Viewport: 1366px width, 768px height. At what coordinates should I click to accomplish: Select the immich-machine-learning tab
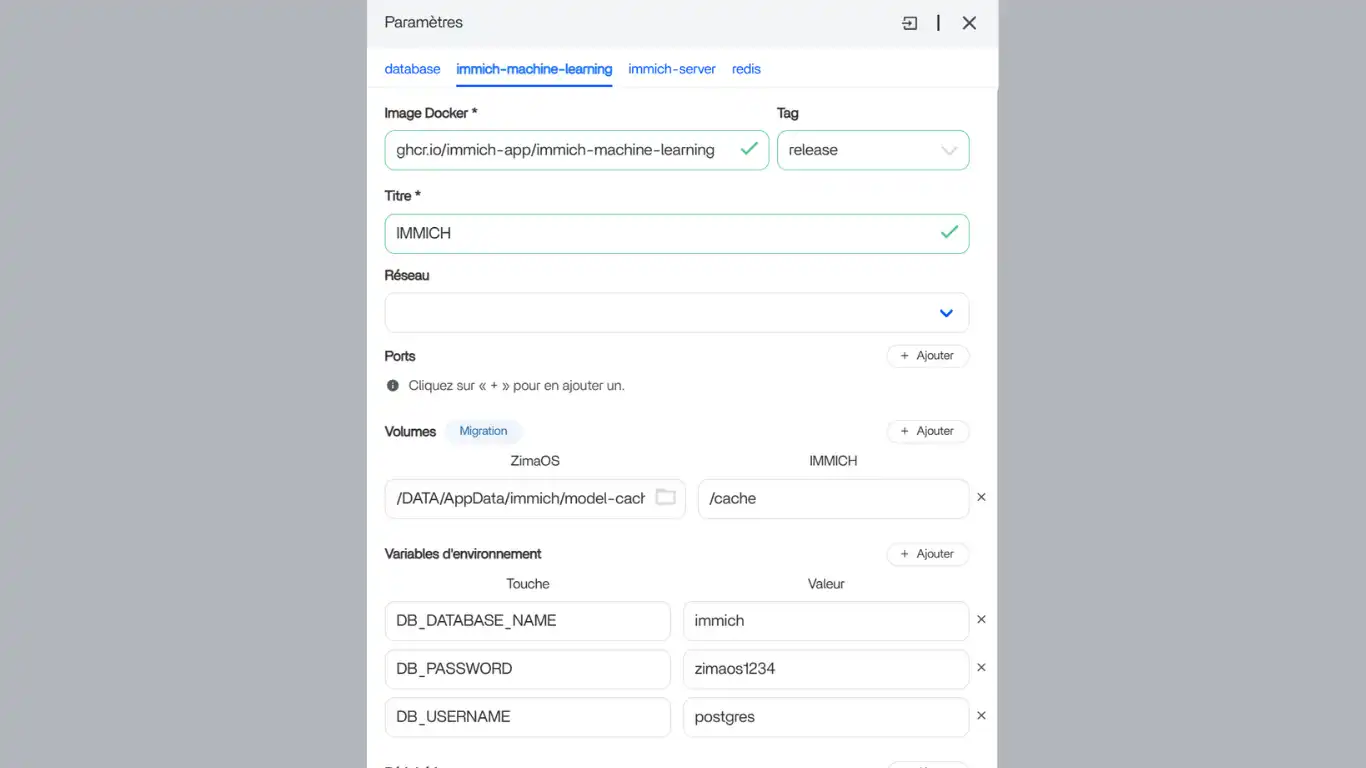click(534, 69)
